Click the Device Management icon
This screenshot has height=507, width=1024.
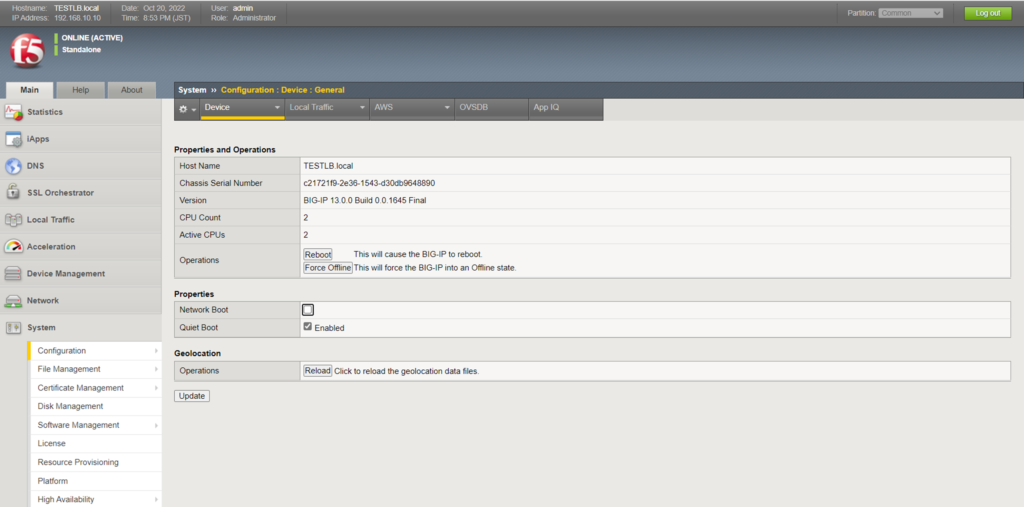(x=14, y=274)
